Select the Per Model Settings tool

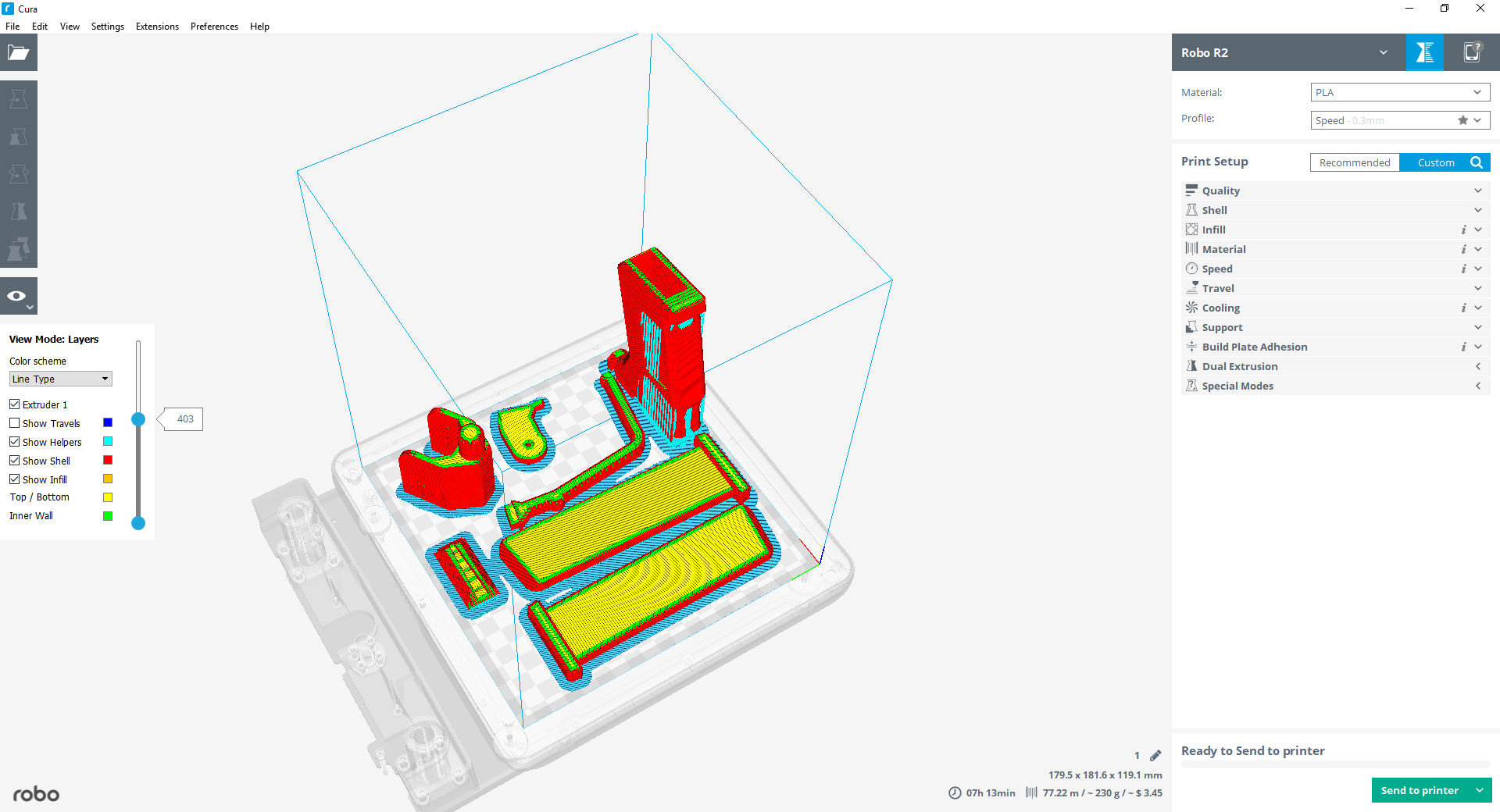coord(19,249)
